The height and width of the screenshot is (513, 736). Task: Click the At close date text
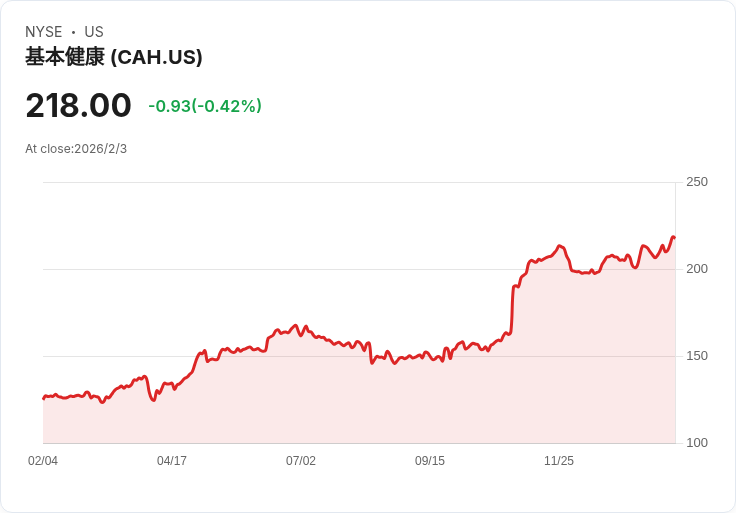click(76, 149)
